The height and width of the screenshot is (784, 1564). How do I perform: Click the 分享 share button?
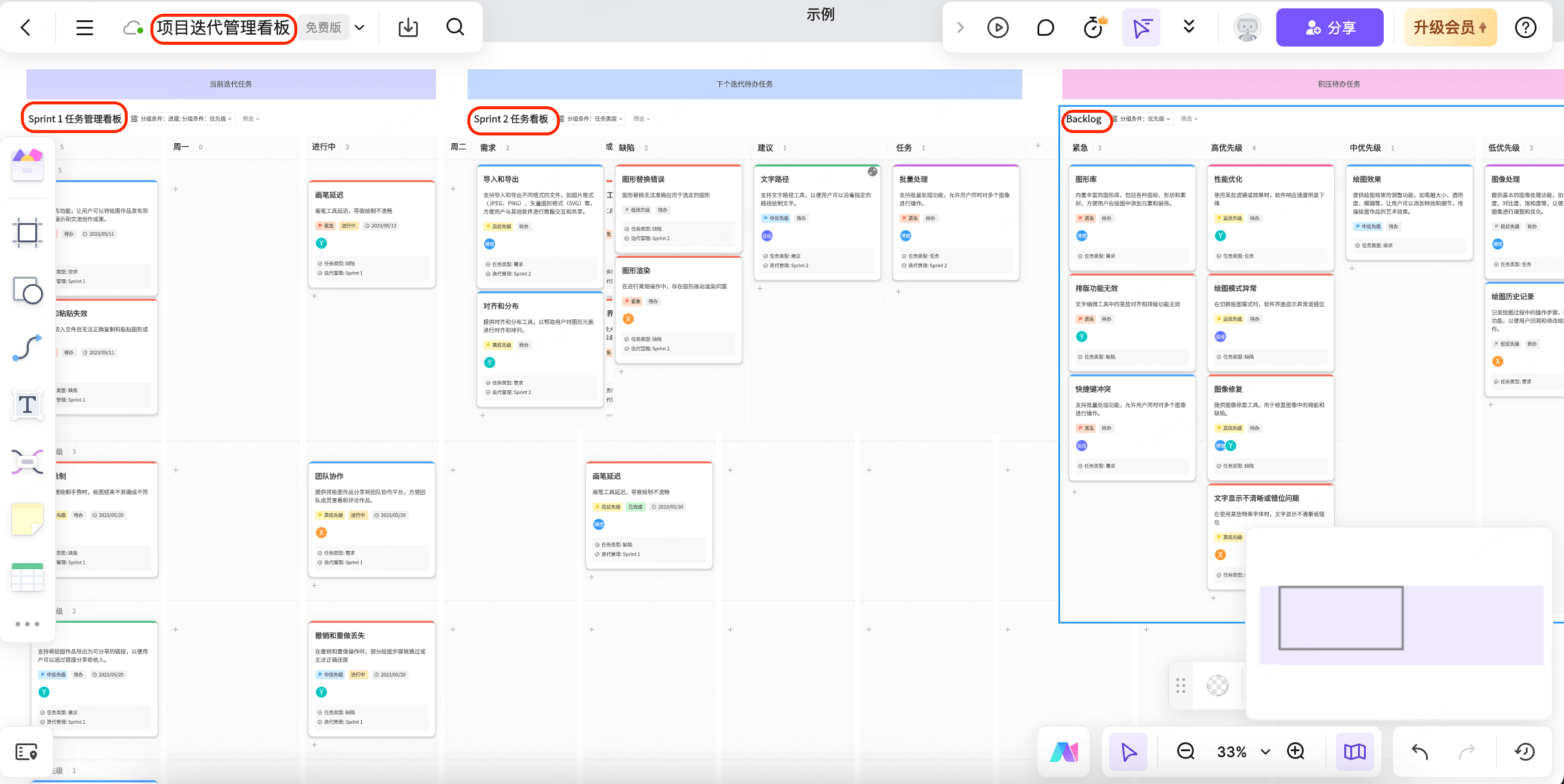1329,28
